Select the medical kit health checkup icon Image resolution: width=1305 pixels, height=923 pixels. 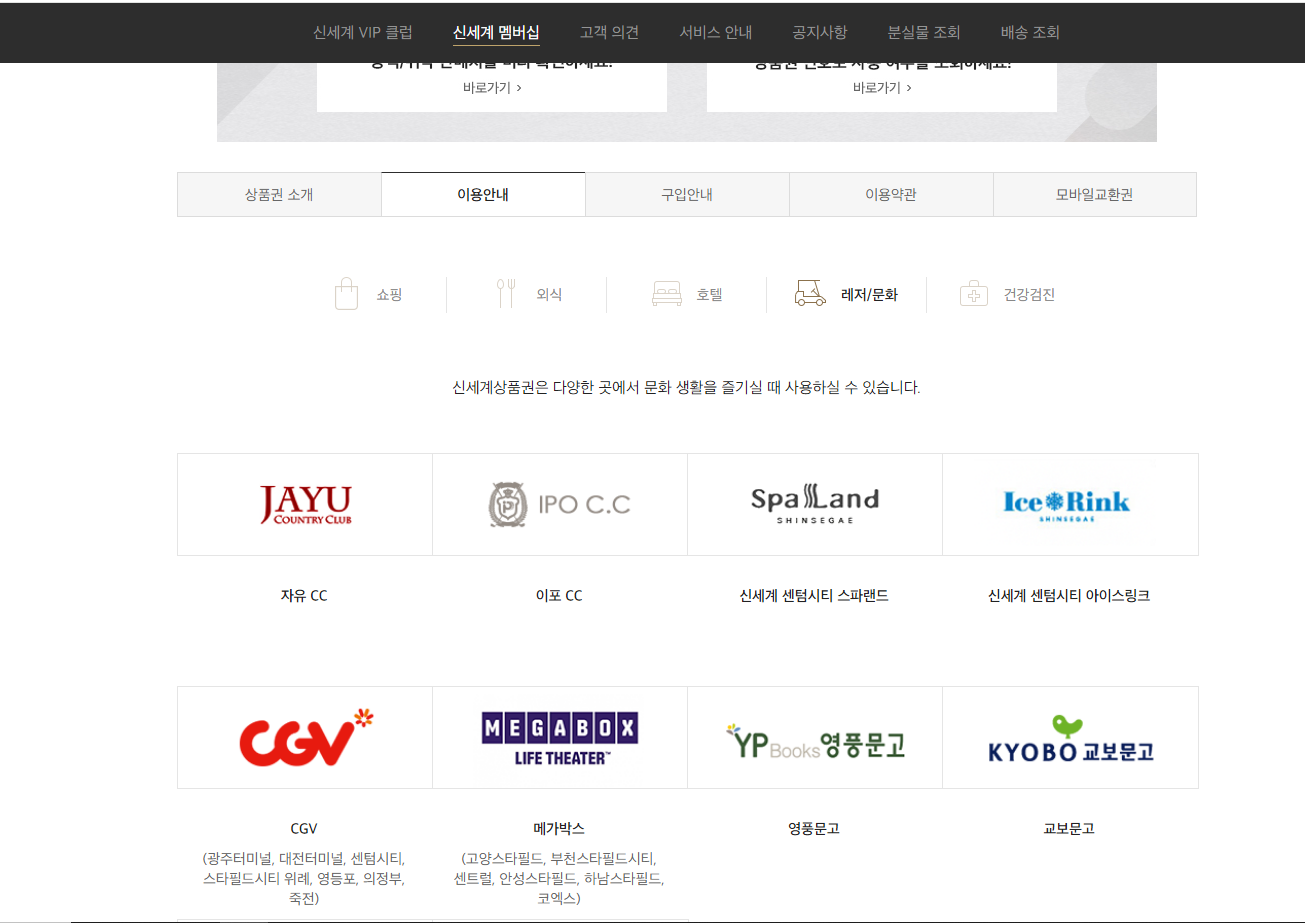(974, 294)
